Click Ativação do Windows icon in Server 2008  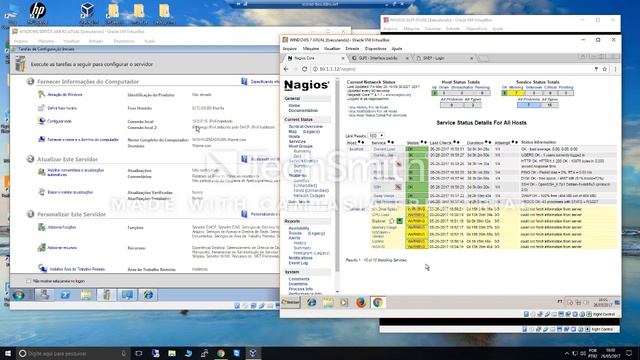pos(41,94)
